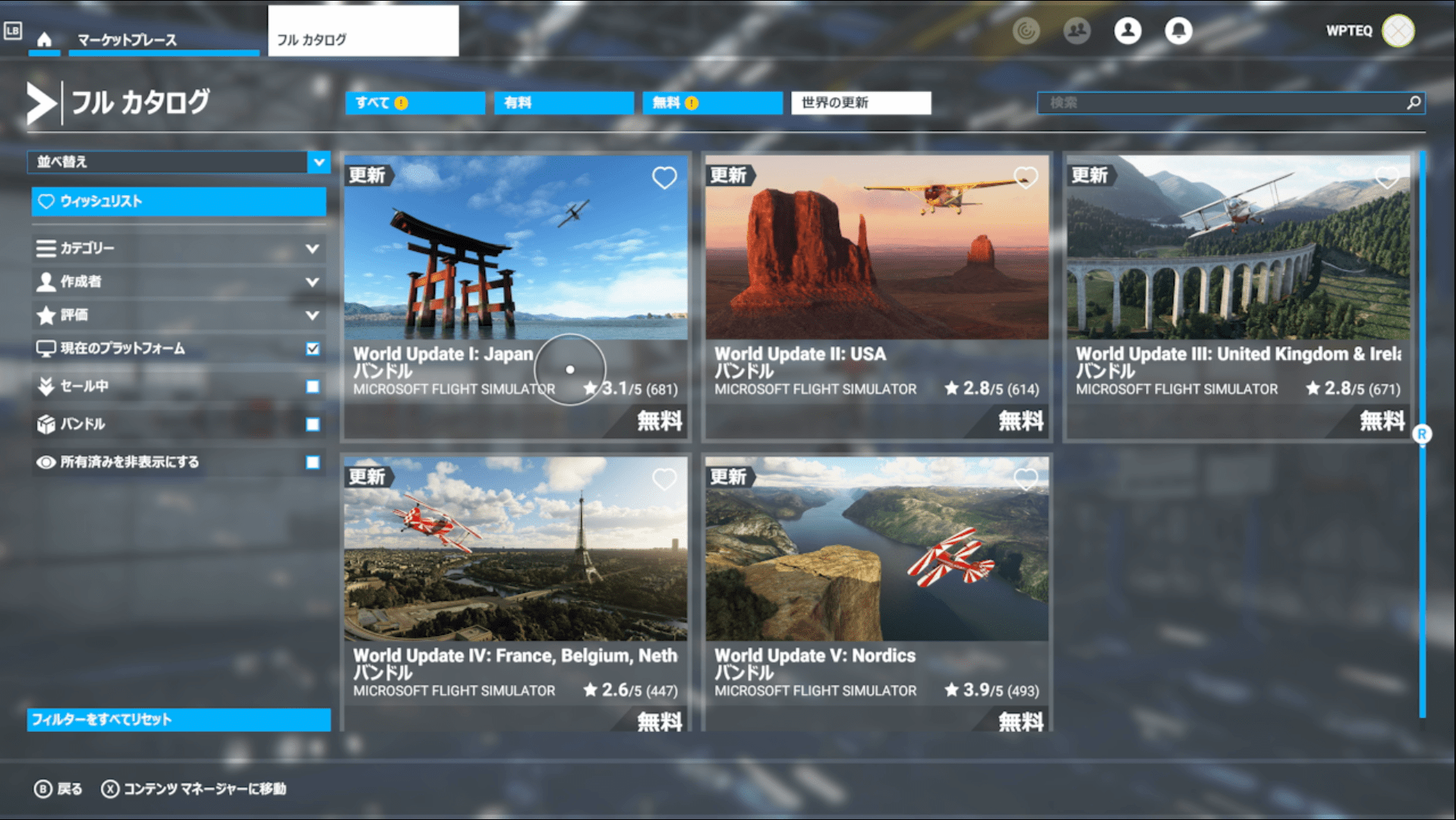Click the 3.9/5 (493) rating text

[x=992, y=690]
